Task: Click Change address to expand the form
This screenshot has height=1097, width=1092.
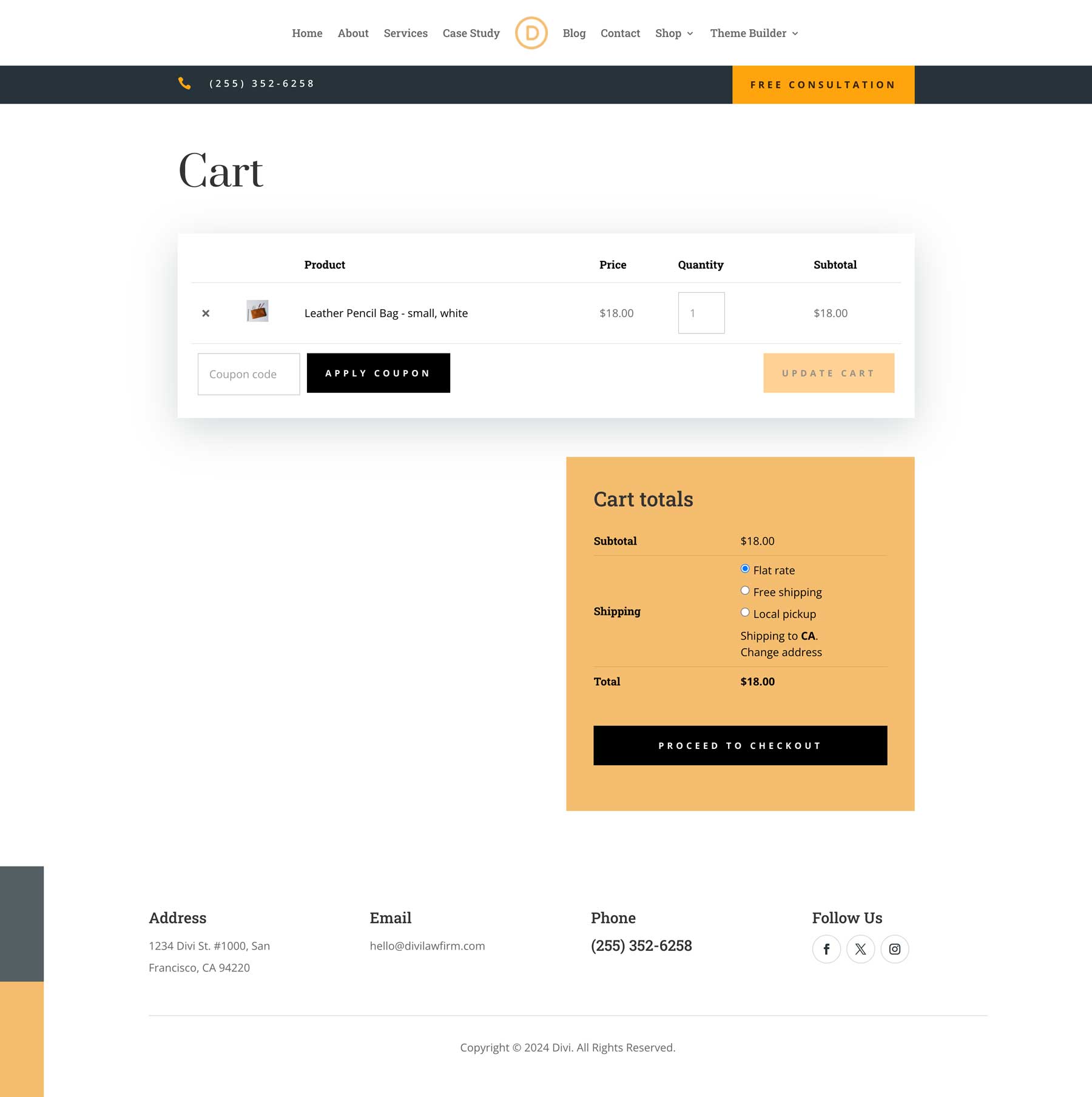Action: pyautogui.click(x=781, y=652)
